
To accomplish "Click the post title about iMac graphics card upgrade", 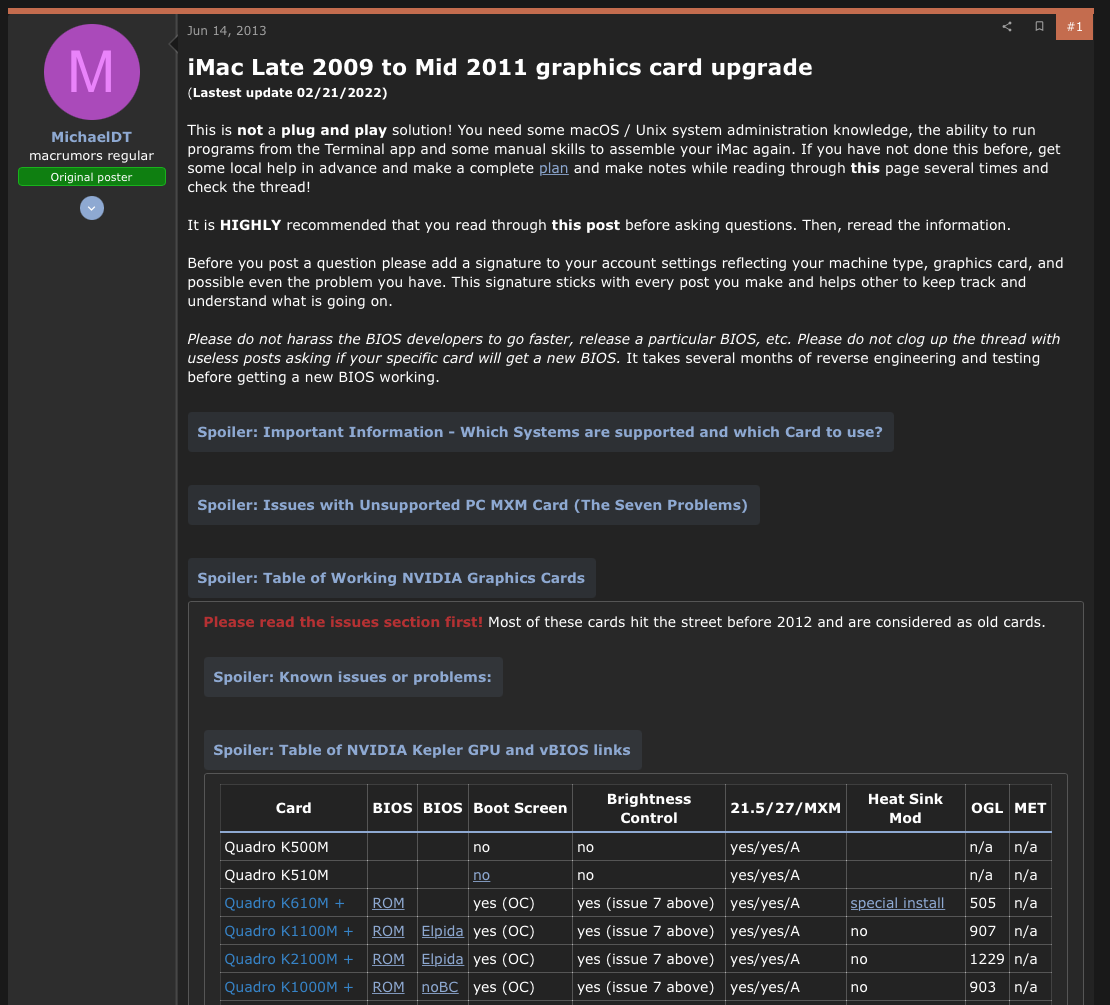I will [x=500, y=67].
